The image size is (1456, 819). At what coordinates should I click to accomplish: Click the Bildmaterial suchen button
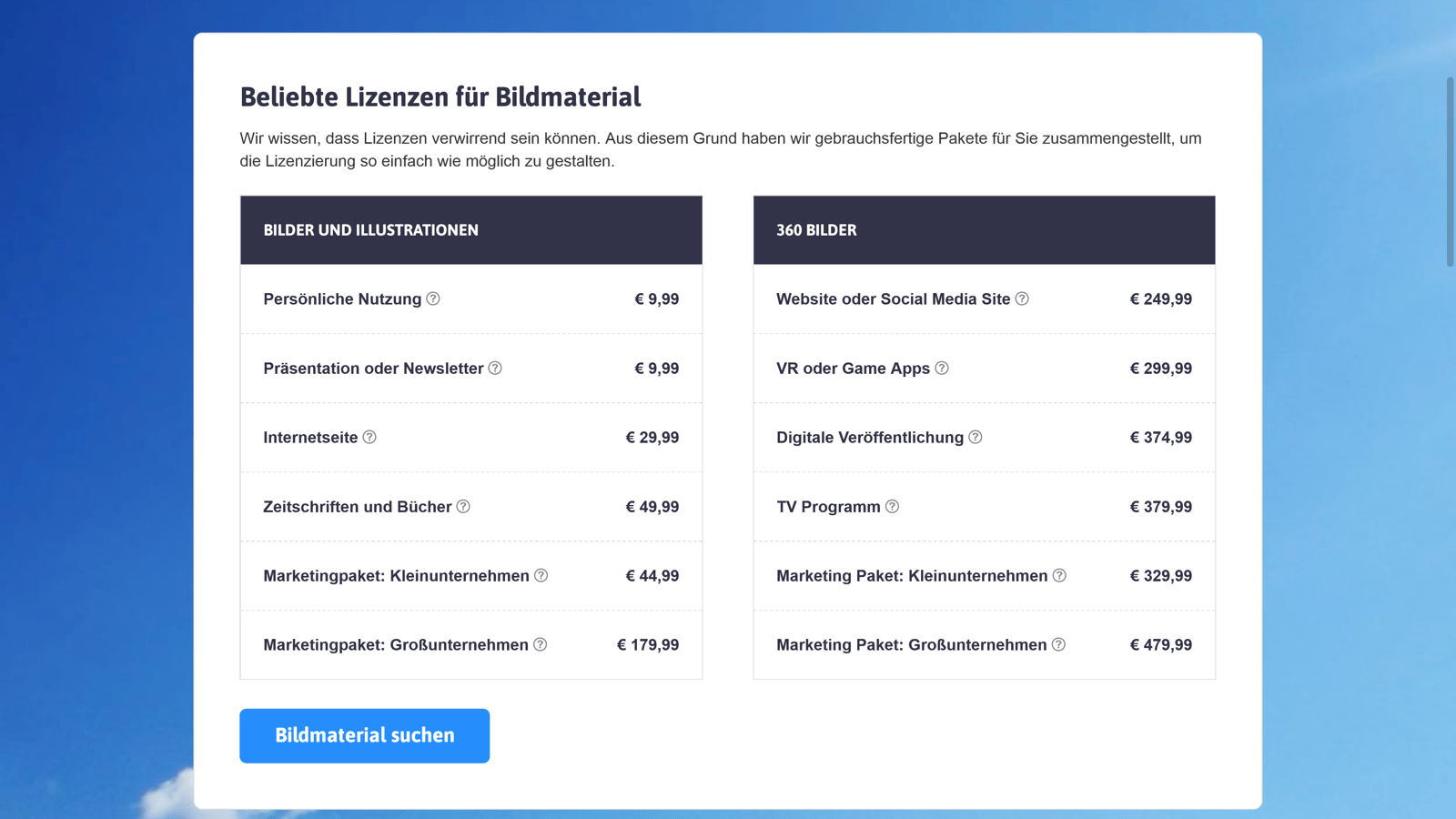365,735
